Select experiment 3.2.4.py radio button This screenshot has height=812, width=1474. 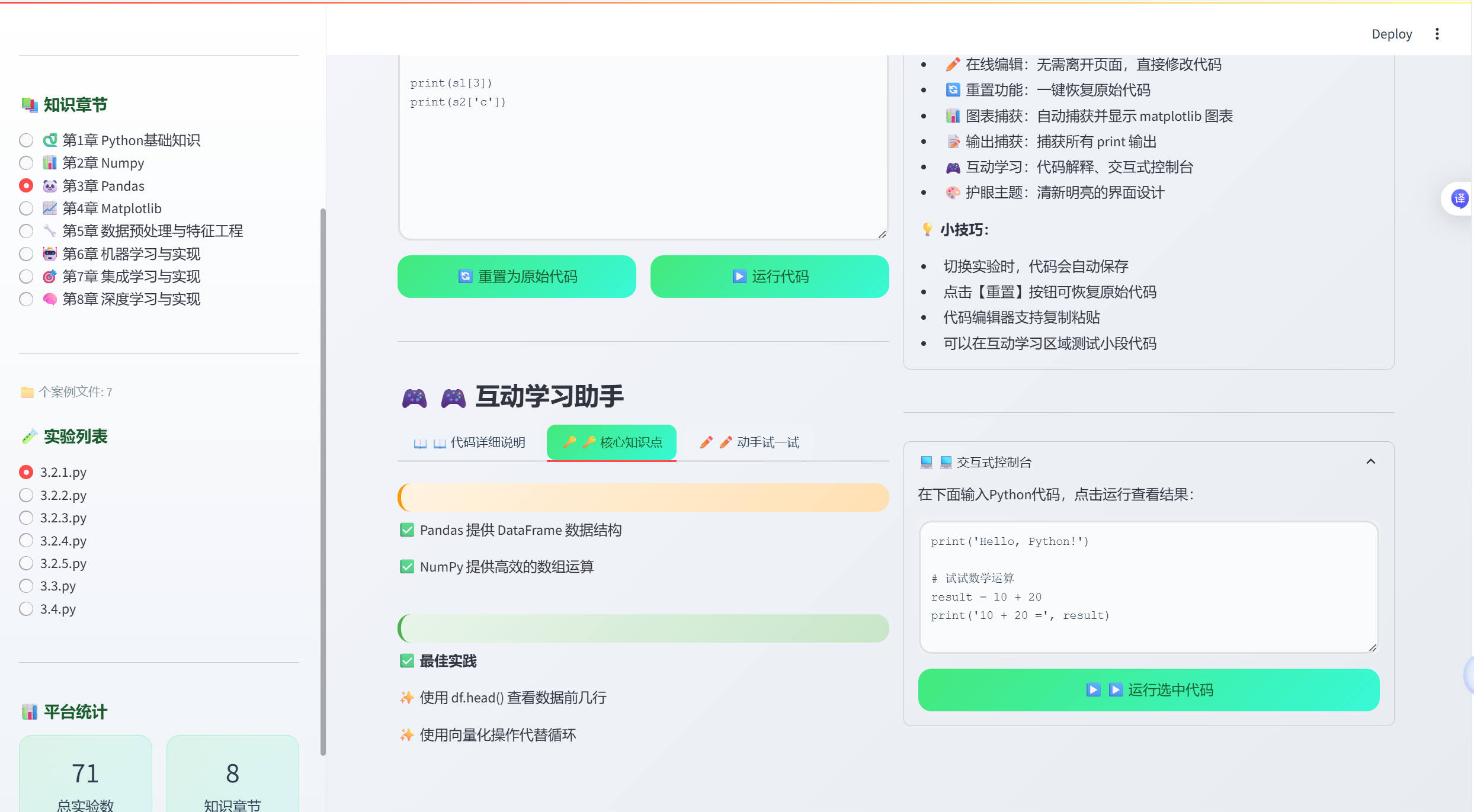[x=26, y=540]
